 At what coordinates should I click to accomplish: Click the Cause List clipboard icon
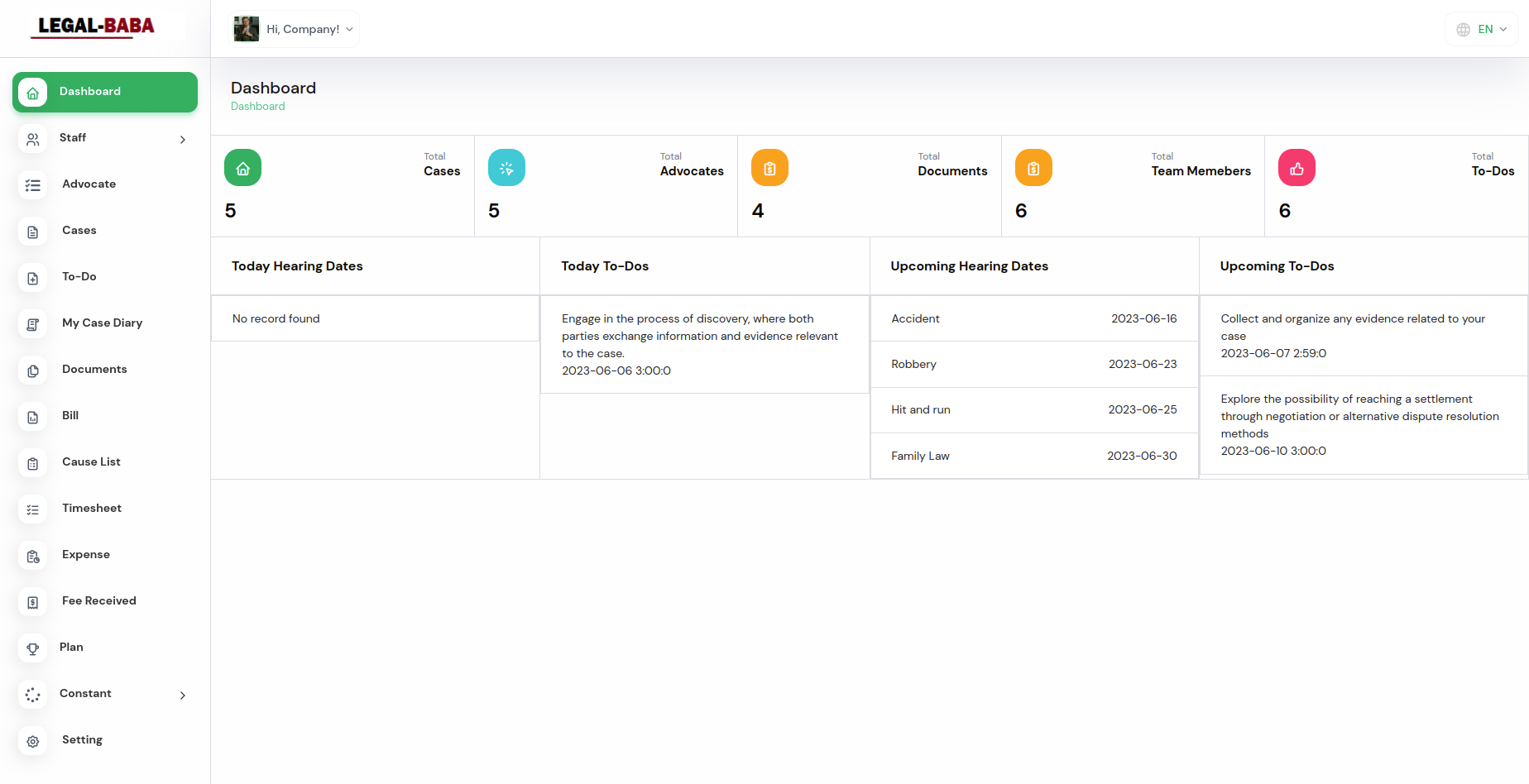pyautogui.click(x=33, y=463)
